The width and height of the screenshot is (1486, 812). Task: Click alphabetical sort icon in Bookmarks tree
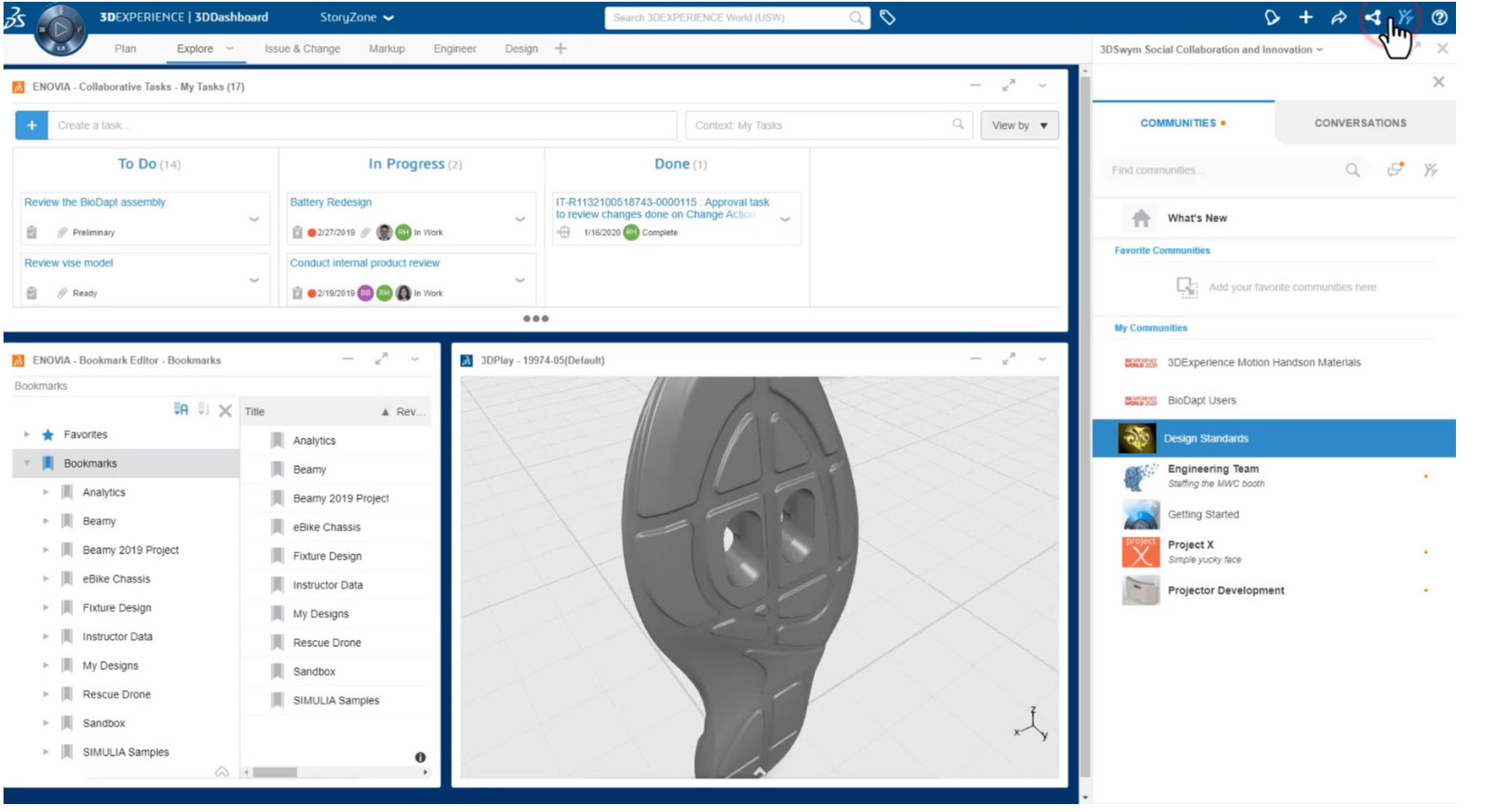click(x=181, y=410)
